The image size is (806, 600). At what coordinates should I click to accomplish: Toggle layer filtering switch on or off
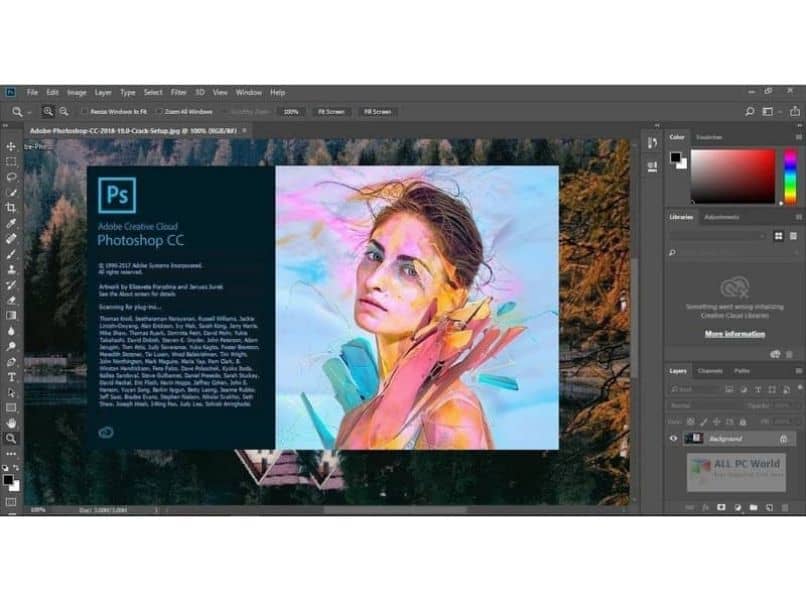tap(800, 387)
